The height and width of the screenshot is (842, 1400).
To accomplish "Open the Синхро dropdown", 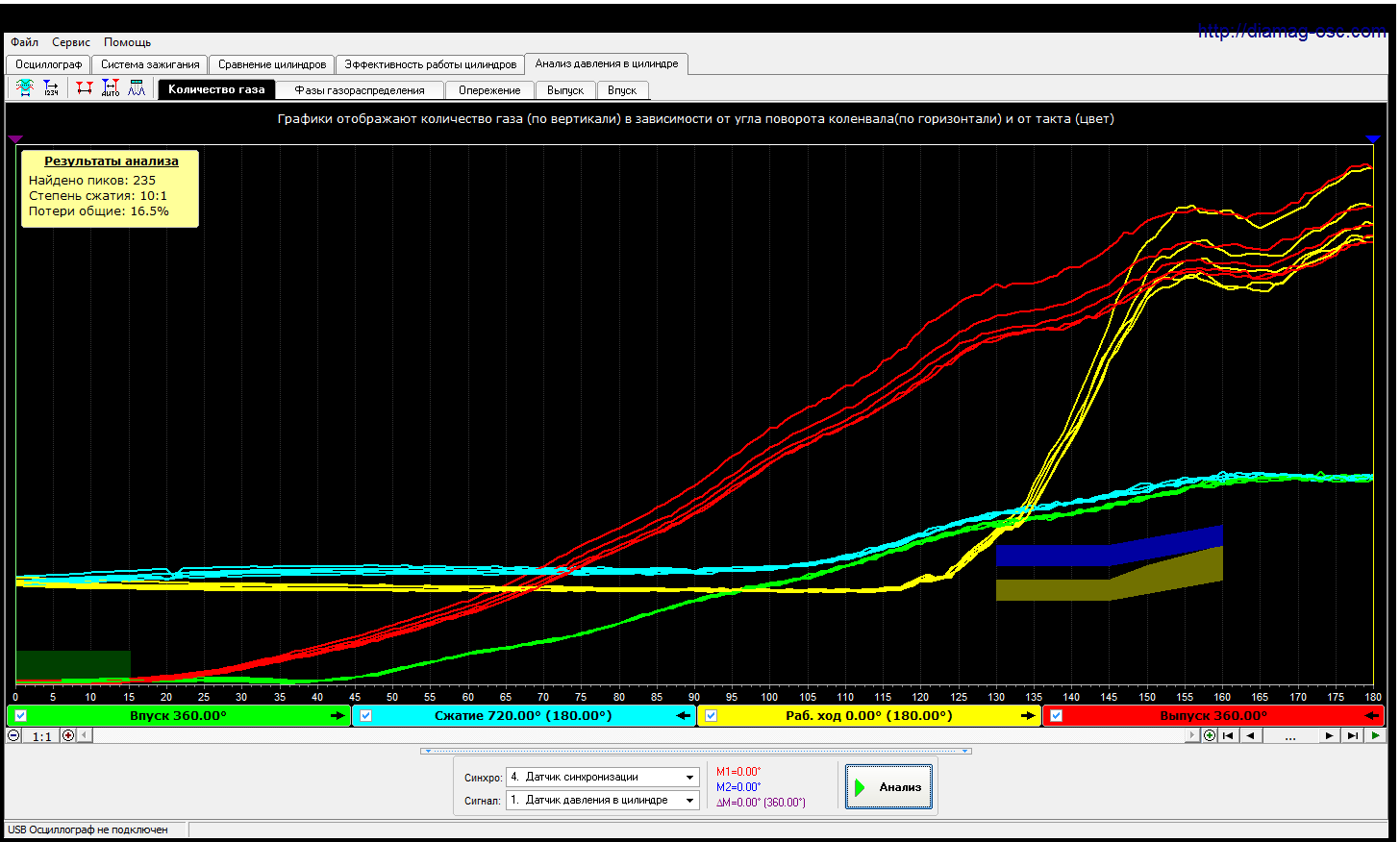I will (x=603, y=777).
